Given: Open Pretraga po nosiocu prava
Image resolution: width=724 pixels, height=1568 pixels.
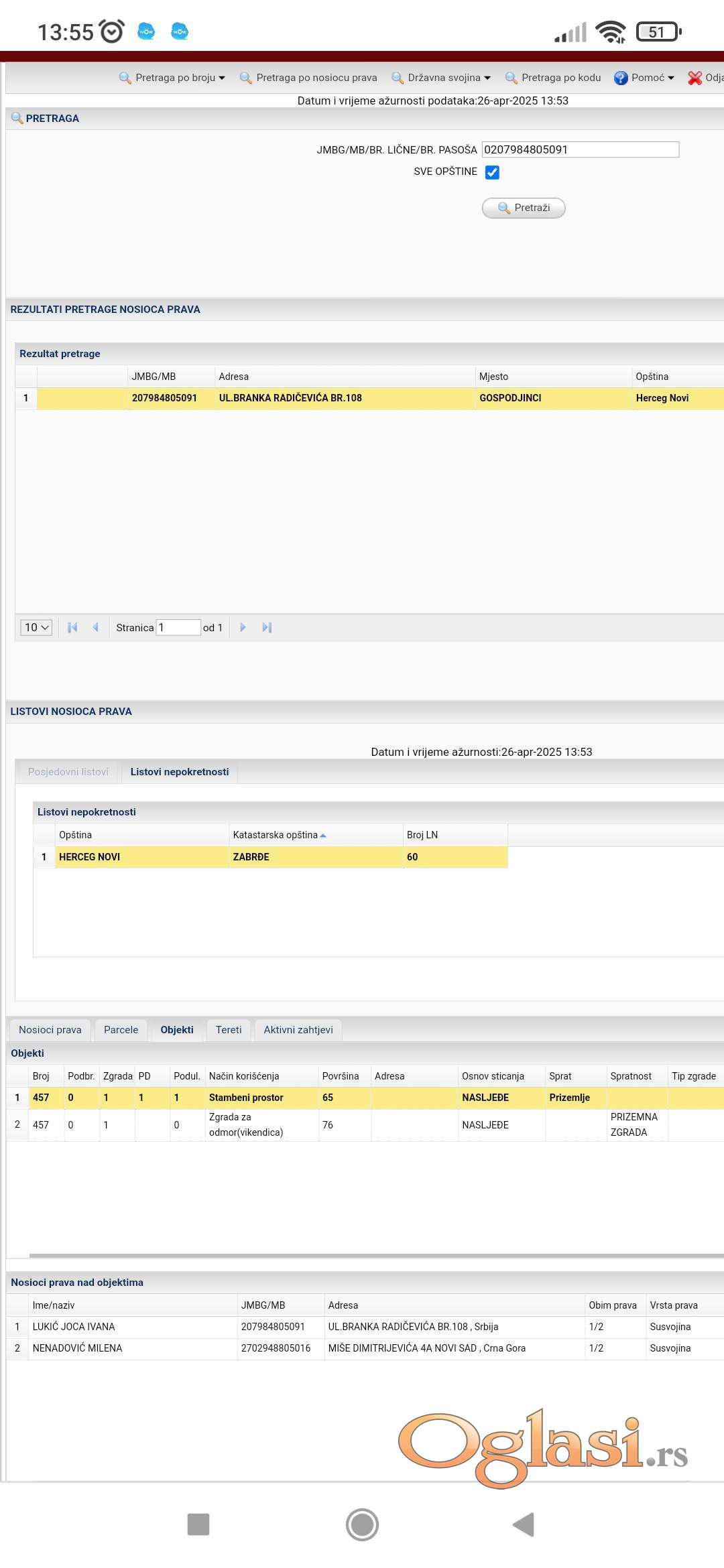Looking at the screenshot, I should 308,78.
